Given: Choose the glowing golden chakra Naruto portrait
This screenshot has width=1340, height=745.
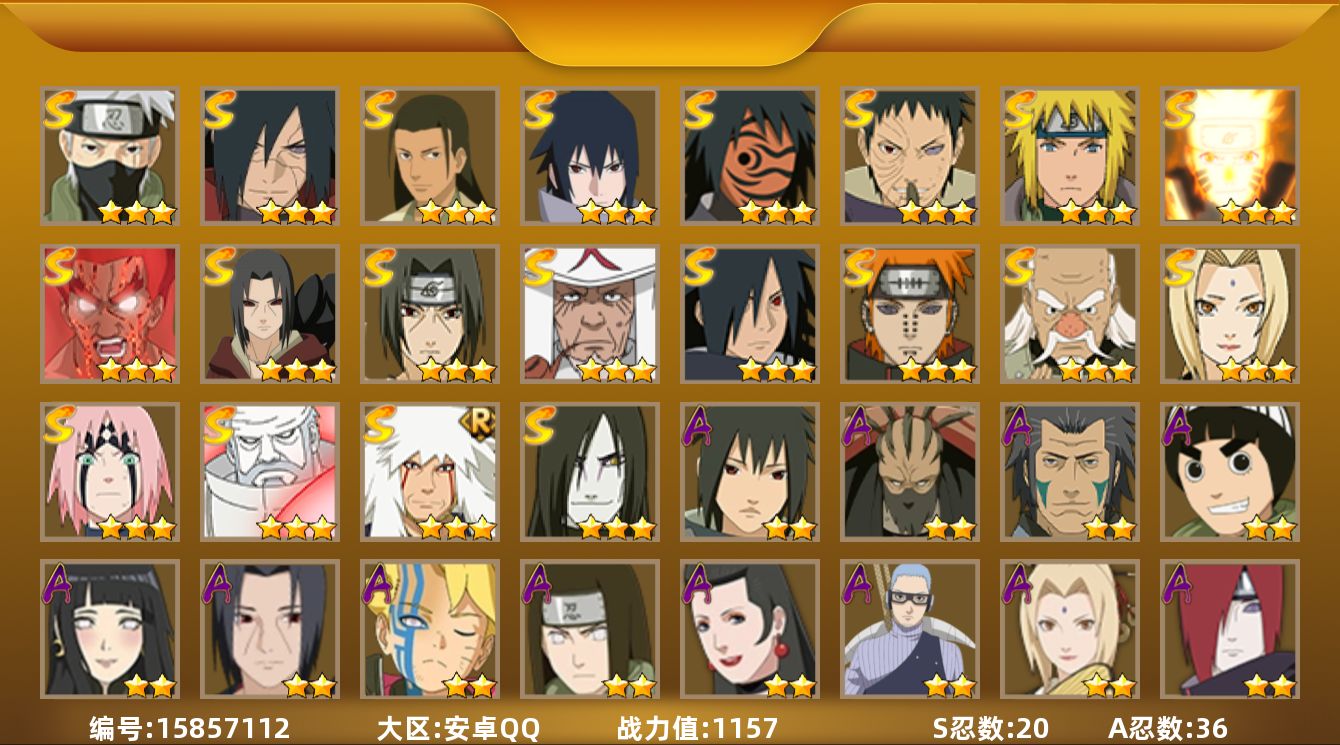Looking at the screenshot, I should pos(1230,155).
